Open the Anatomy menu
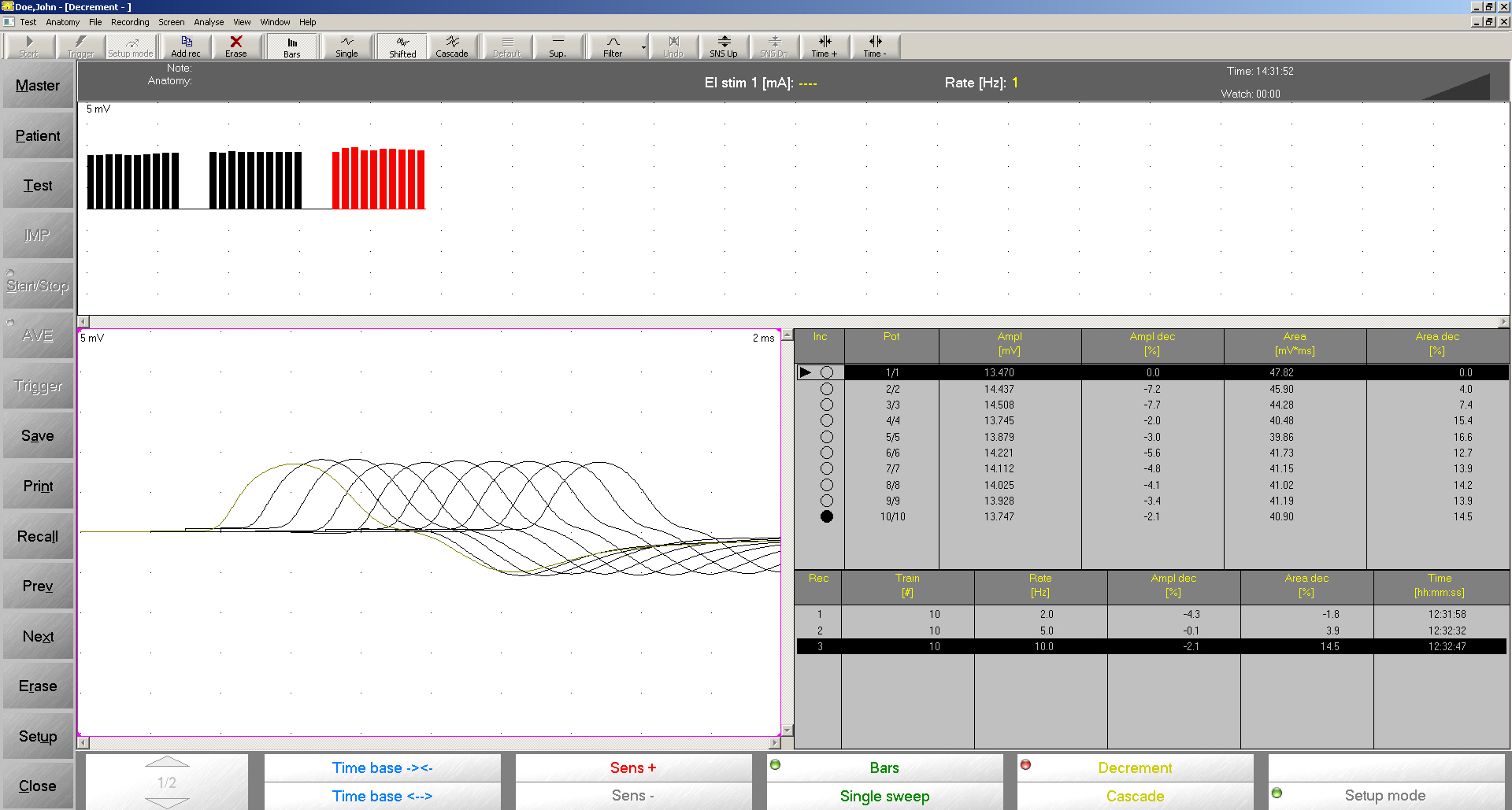This screenshot has width=1512, height=810. point(63,22)
